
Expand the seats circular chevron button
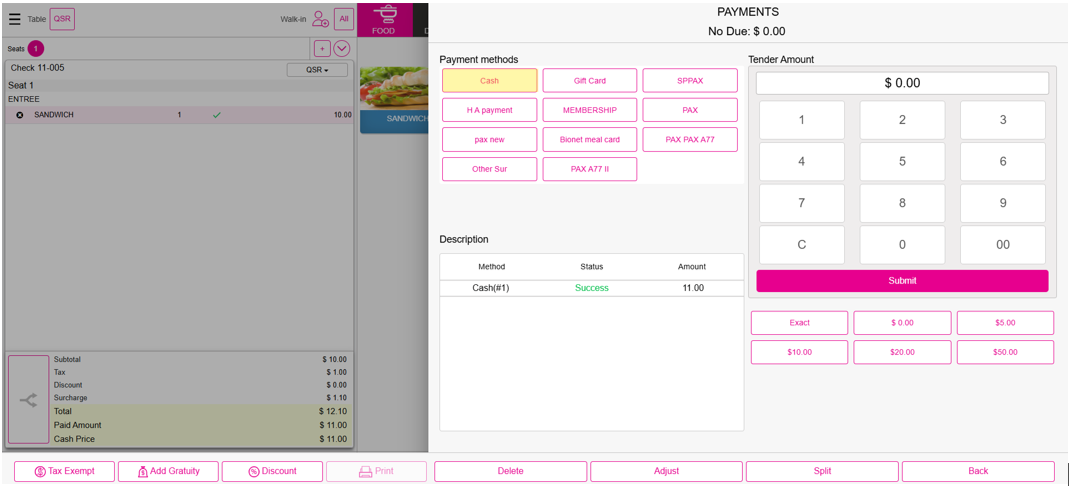[x=342, y=48]
